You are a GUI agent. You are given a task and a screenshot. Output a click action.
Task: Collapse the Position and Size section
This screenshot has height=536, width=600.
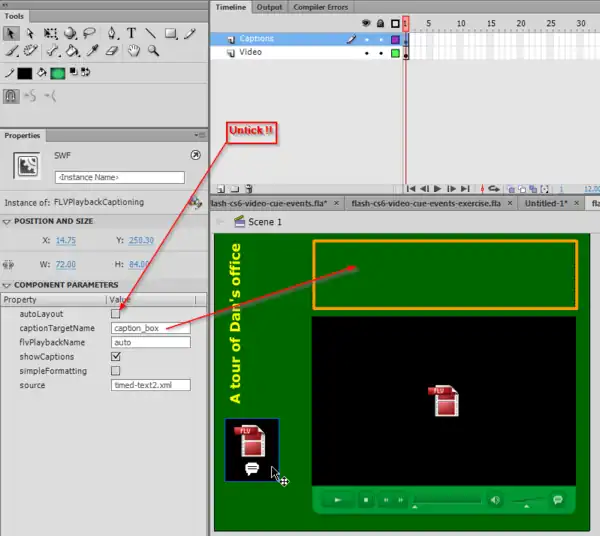point(7,221)
